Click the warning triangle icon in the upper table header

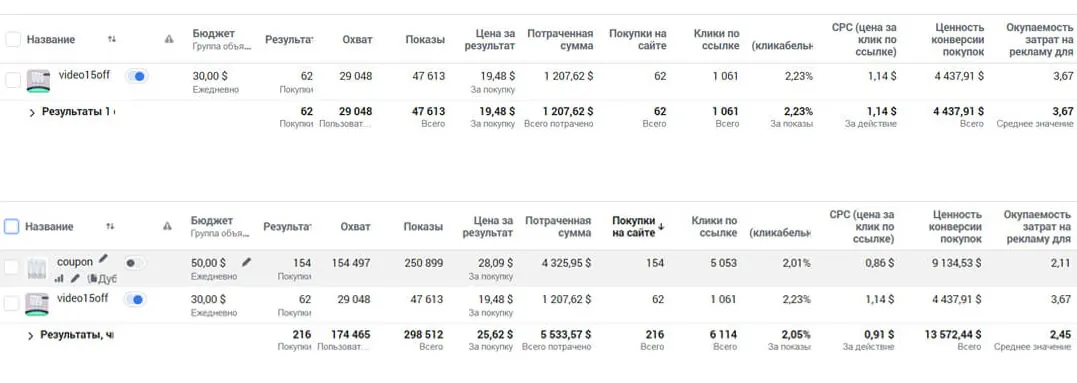[x=169, y=40]
